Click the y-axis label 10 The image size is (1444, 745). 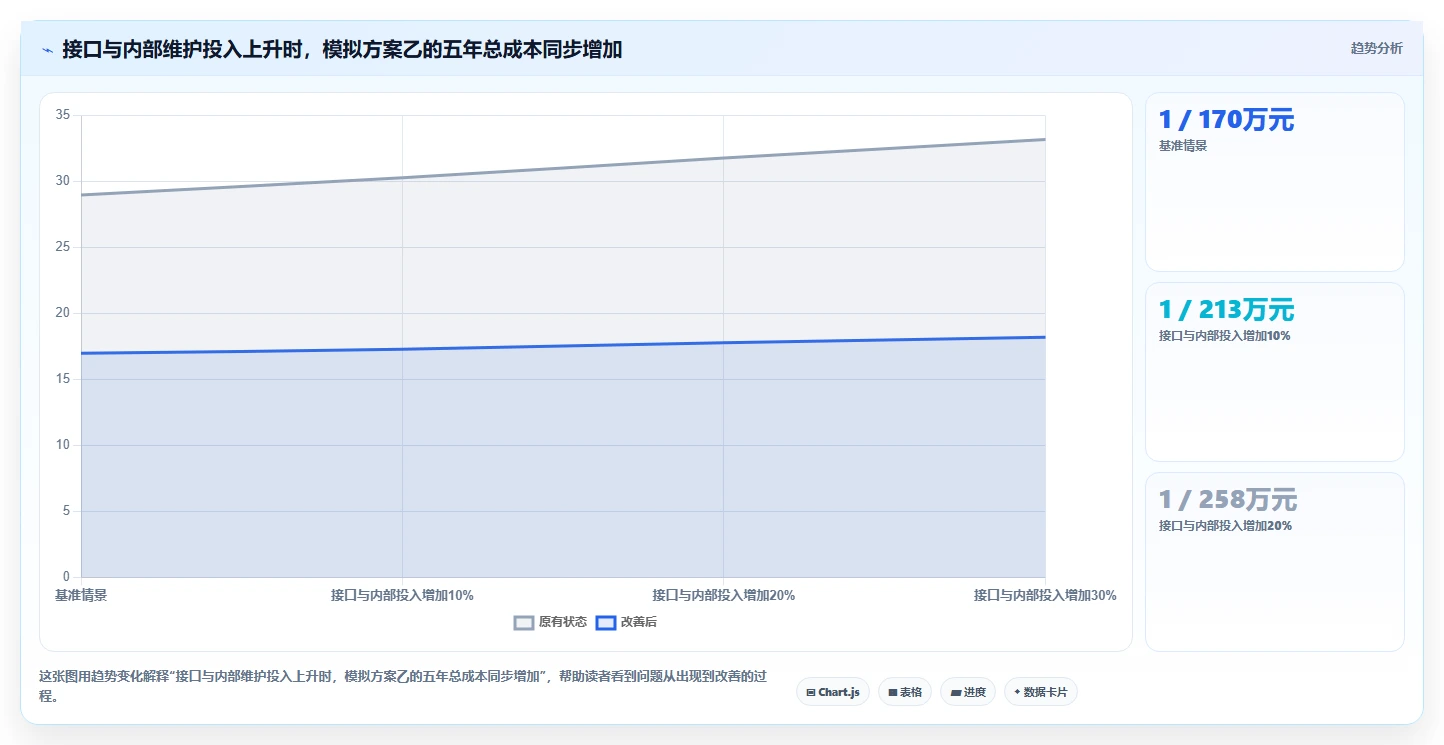click(63, 445)
